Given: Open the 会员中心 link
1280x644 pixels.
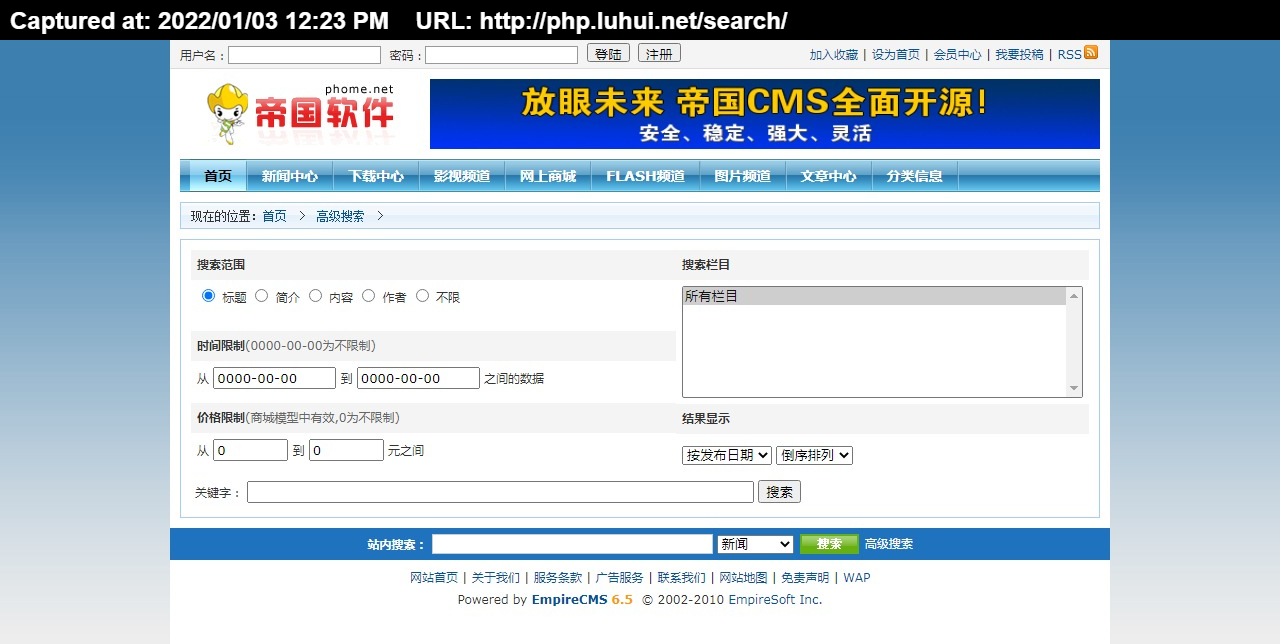Looking at the screenshot, I should pyautogui.click(x=958, y=55).
